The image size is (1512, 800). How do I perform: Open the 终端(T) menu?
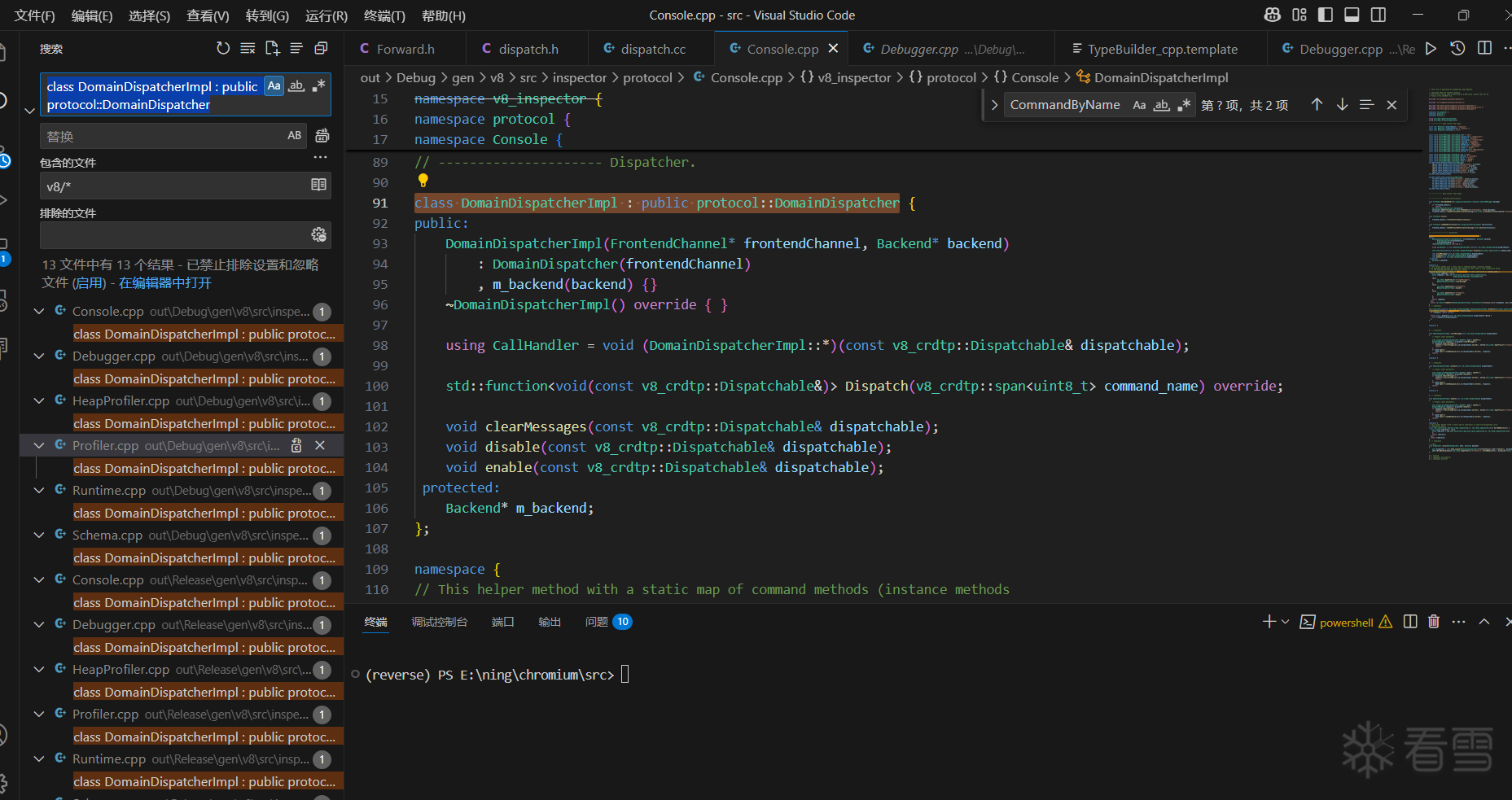[x=384, y=15]
